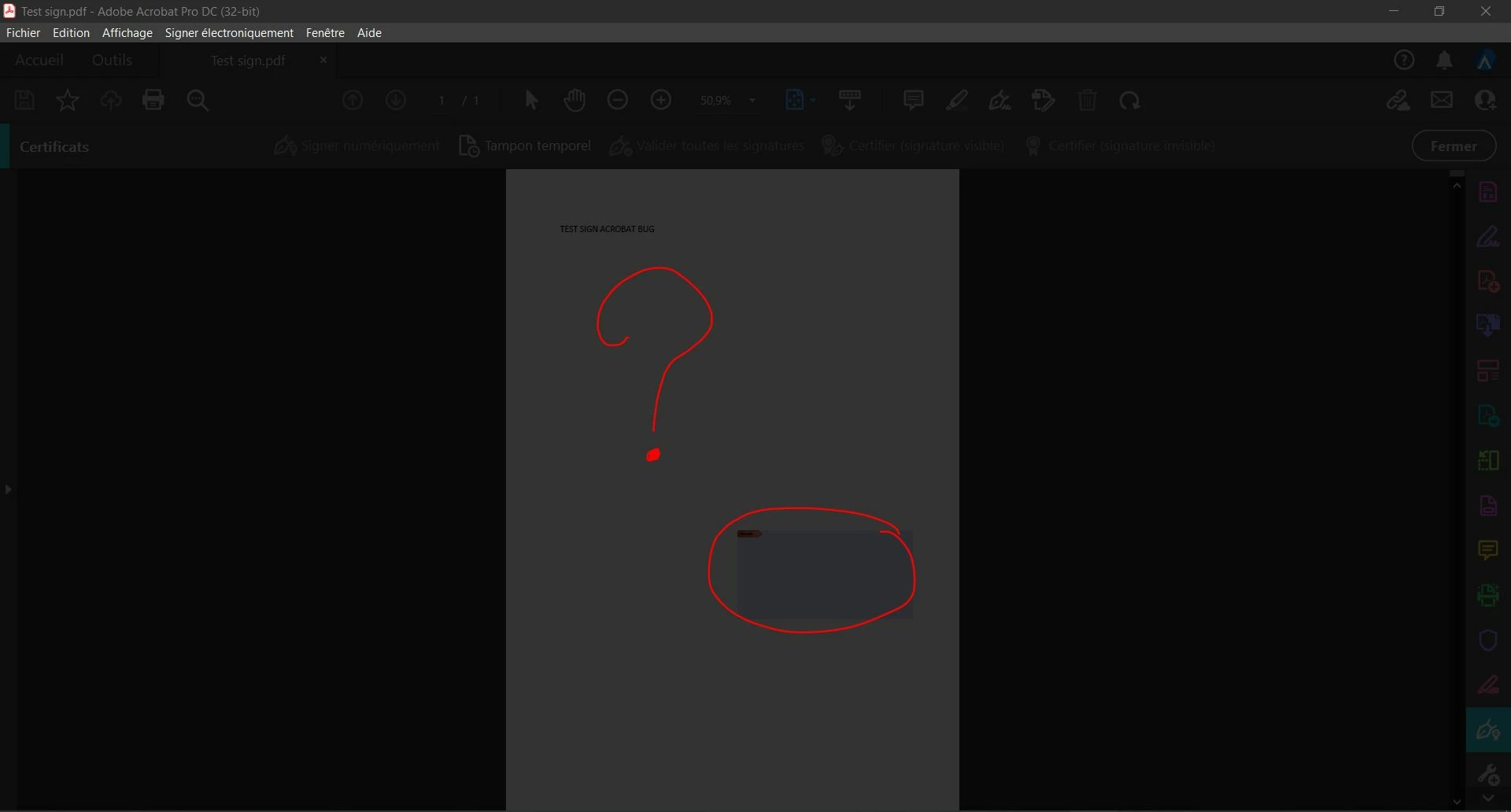Open blue Export PDF side tool
This screenshot has height=812, width=1511.
click(x=1487, y=326)
